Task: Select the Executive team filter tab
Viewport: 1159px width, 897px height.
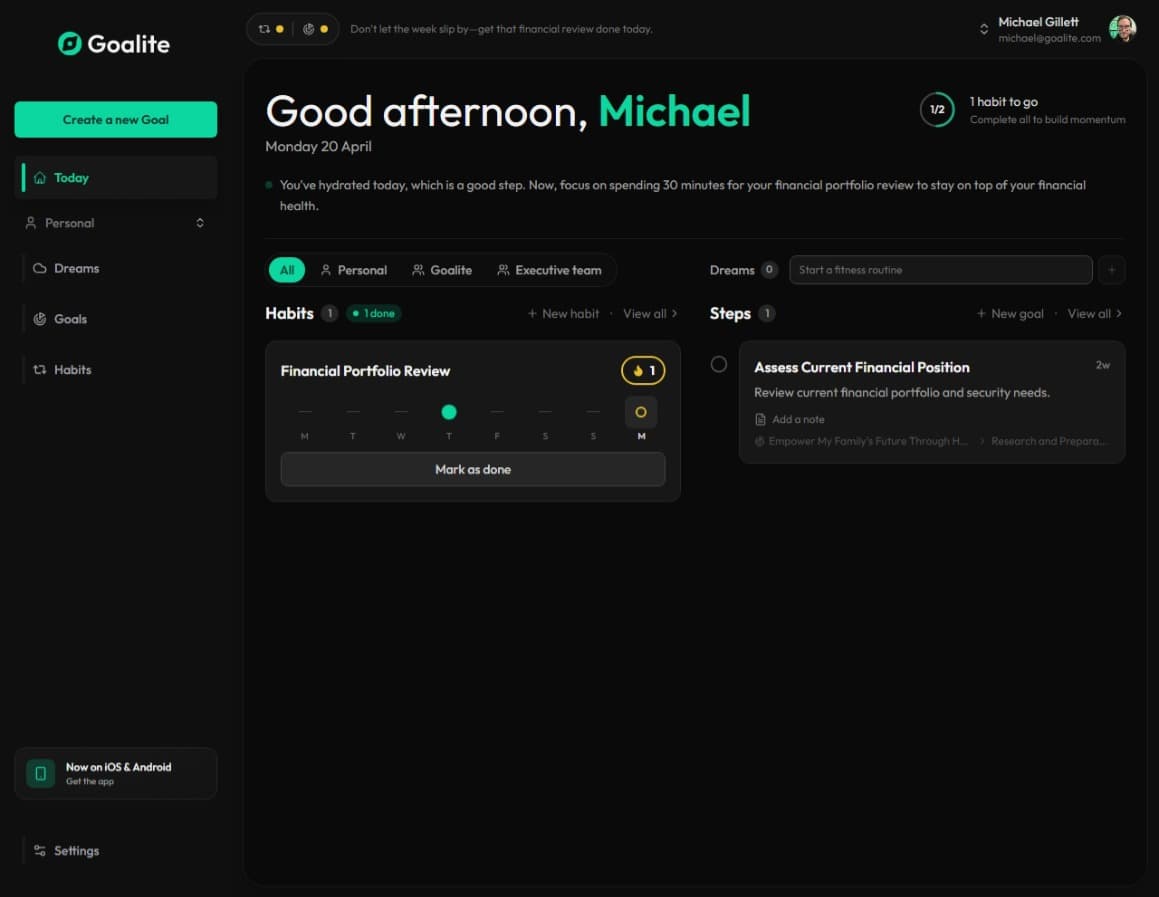Action: tap(550, 269)
